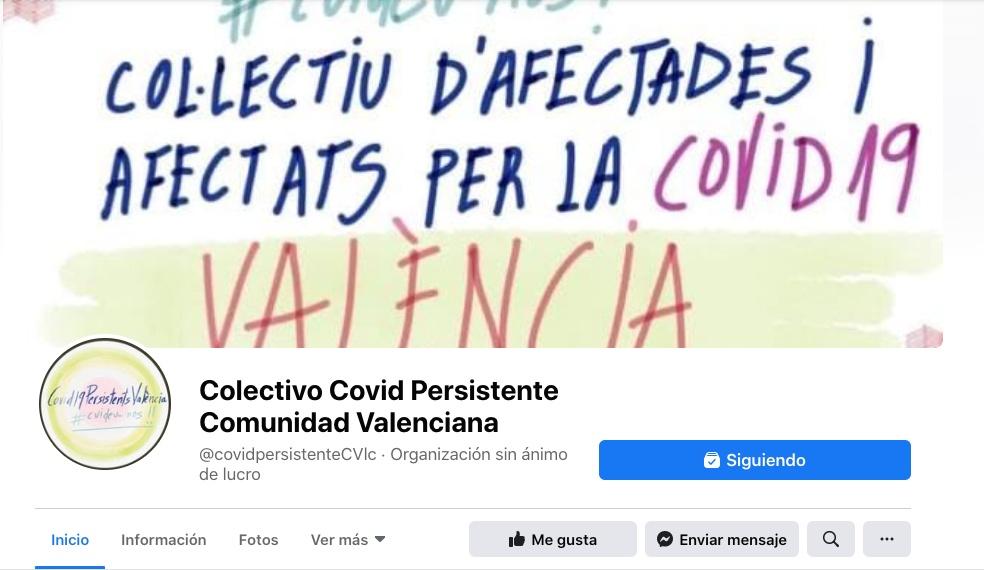
Task: Click the page title Colectivo Covid Persistente
Action: (378, 390)
